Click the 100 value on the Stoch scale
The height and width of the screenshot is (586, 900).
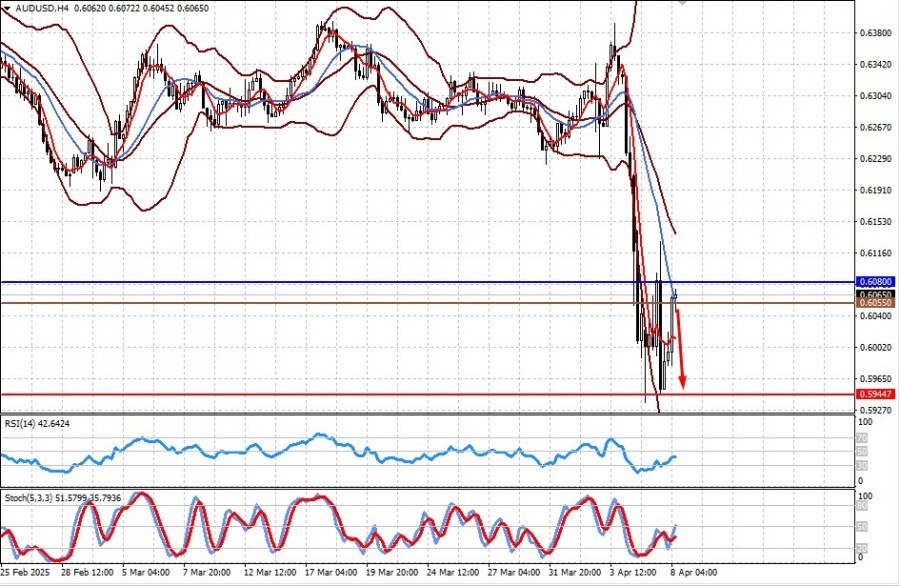pyautogui.click(x=864, y=496)
